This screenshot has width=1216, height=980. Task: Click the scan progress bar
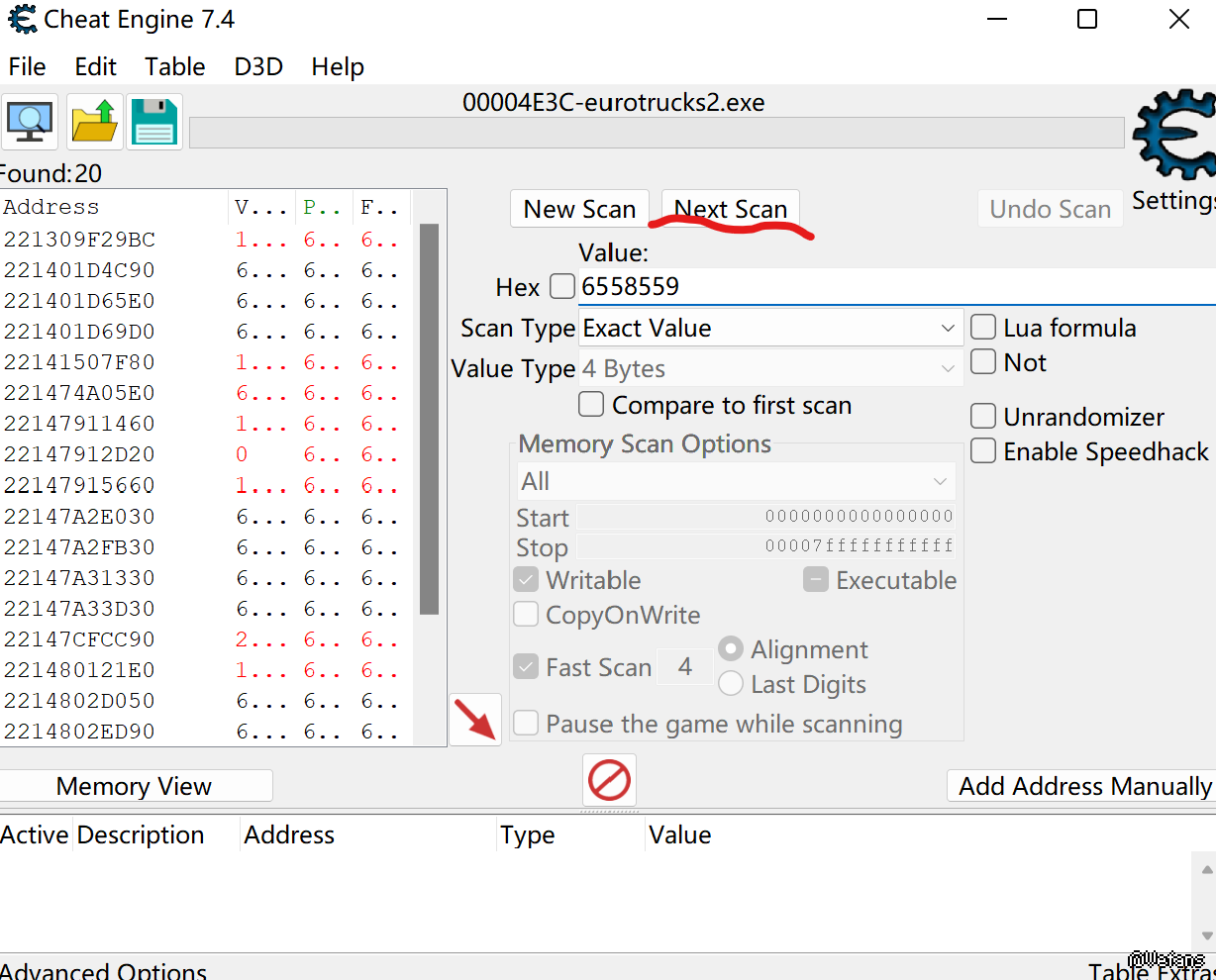(x=657, y=134)
